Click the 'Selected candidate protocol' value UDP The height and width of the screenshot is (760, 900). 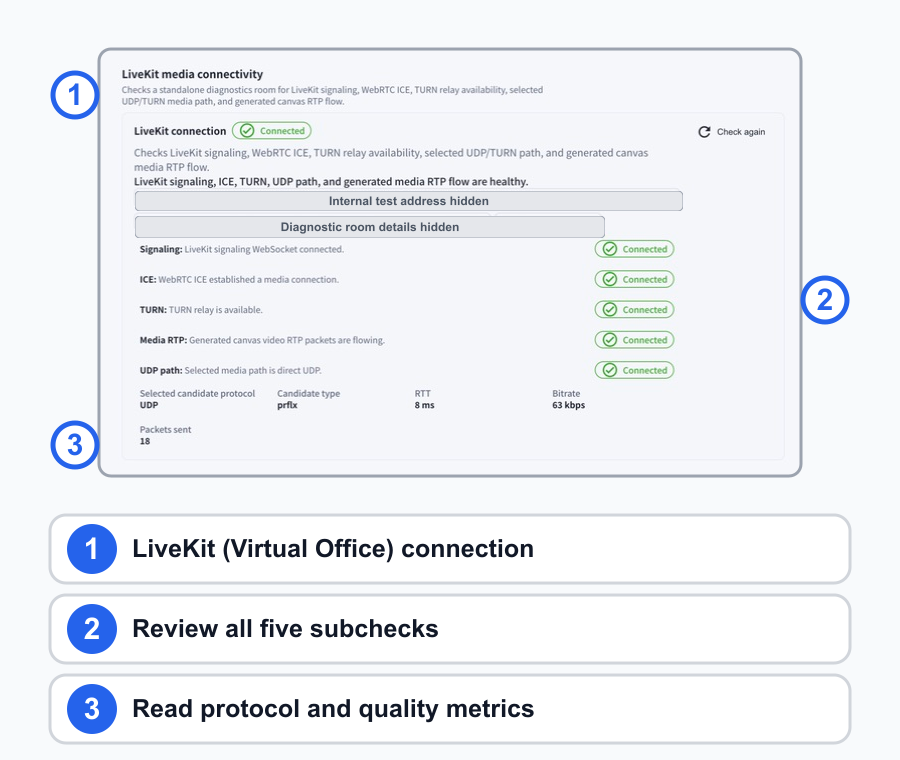[149, 405]
